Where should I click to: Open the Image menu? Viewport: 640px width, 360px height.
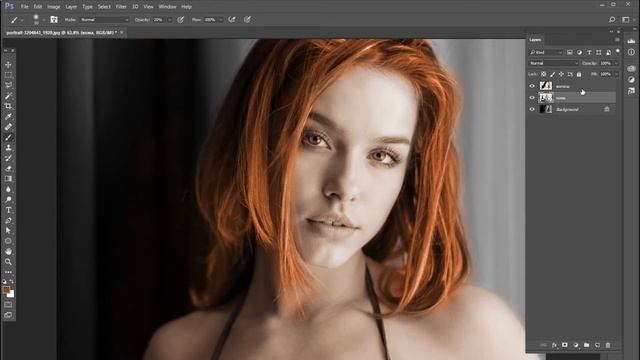point(53,7)
